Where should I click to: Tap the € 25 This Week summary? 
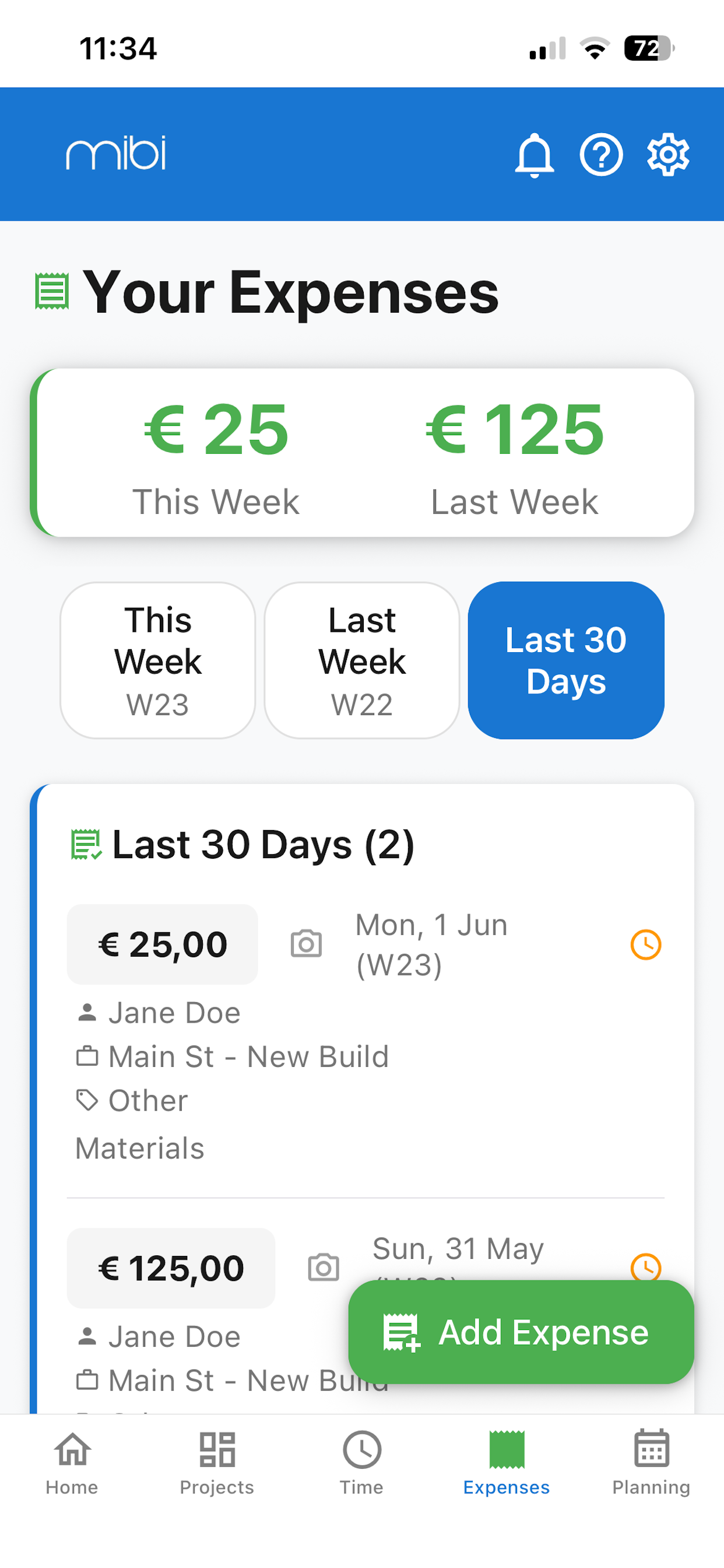[x=216, y=459]
